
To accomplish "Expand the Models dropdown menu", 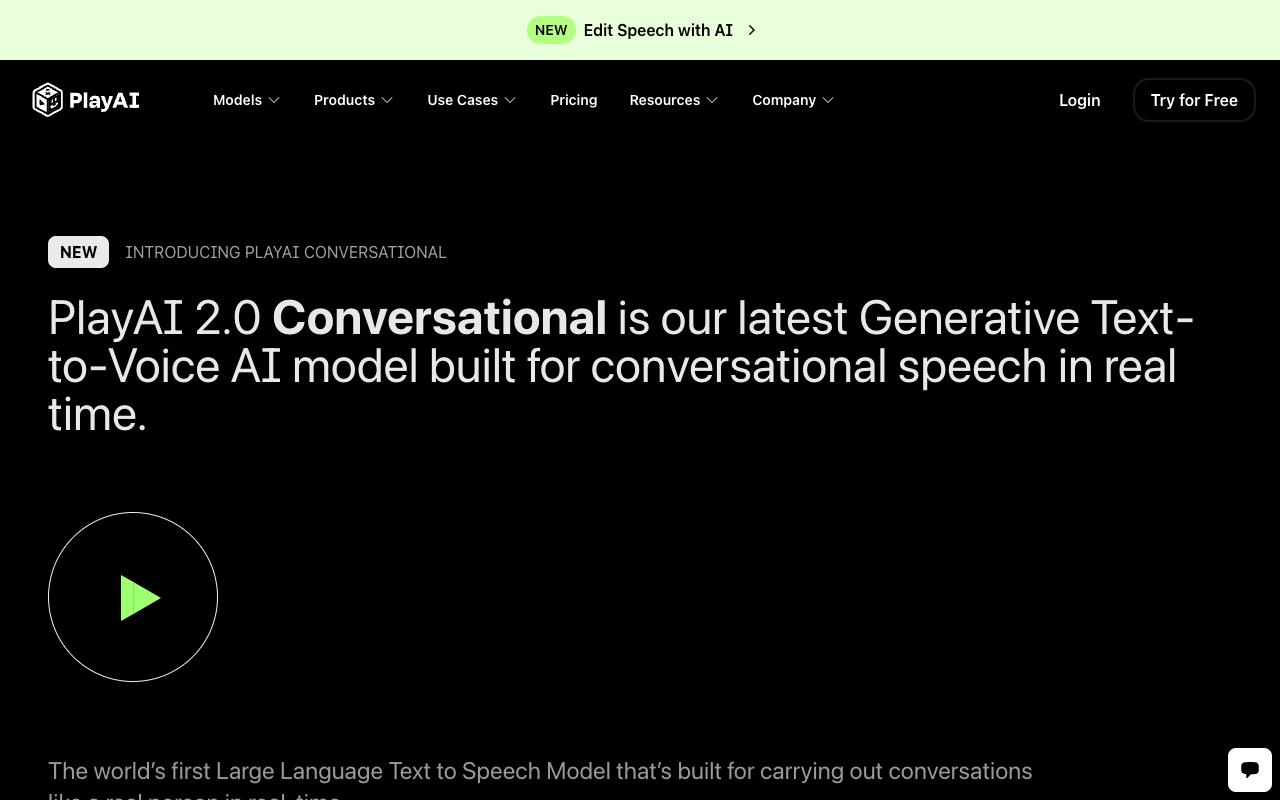I will coord(246,100).
